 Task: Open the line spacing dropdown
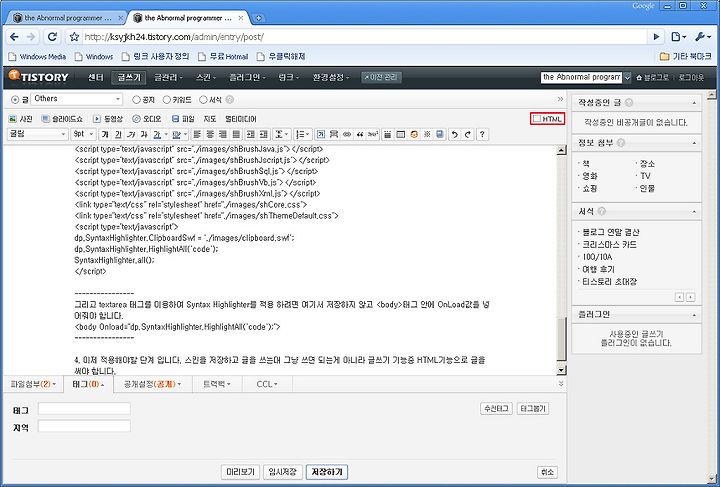click(x=281, y=134)
